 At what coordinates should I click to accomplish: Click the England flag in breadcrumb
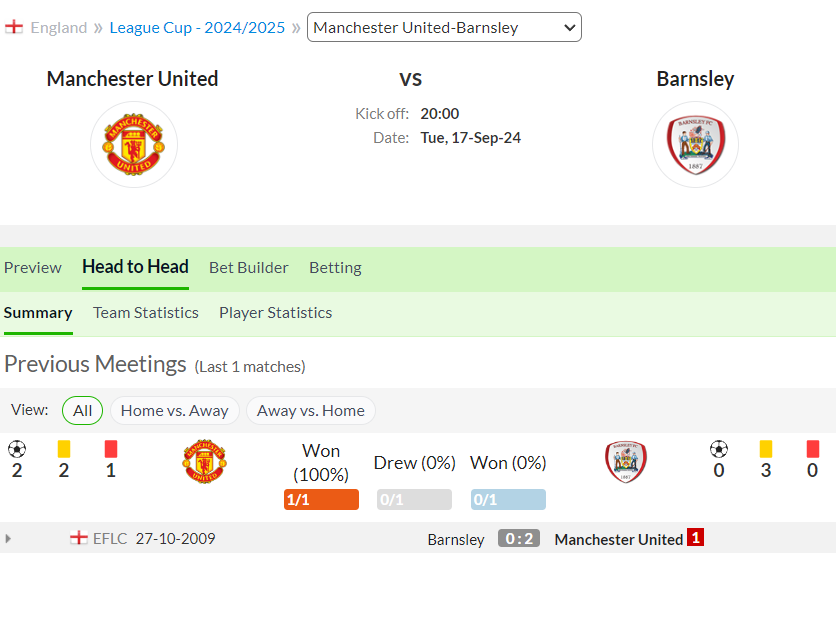pos(14,27)
